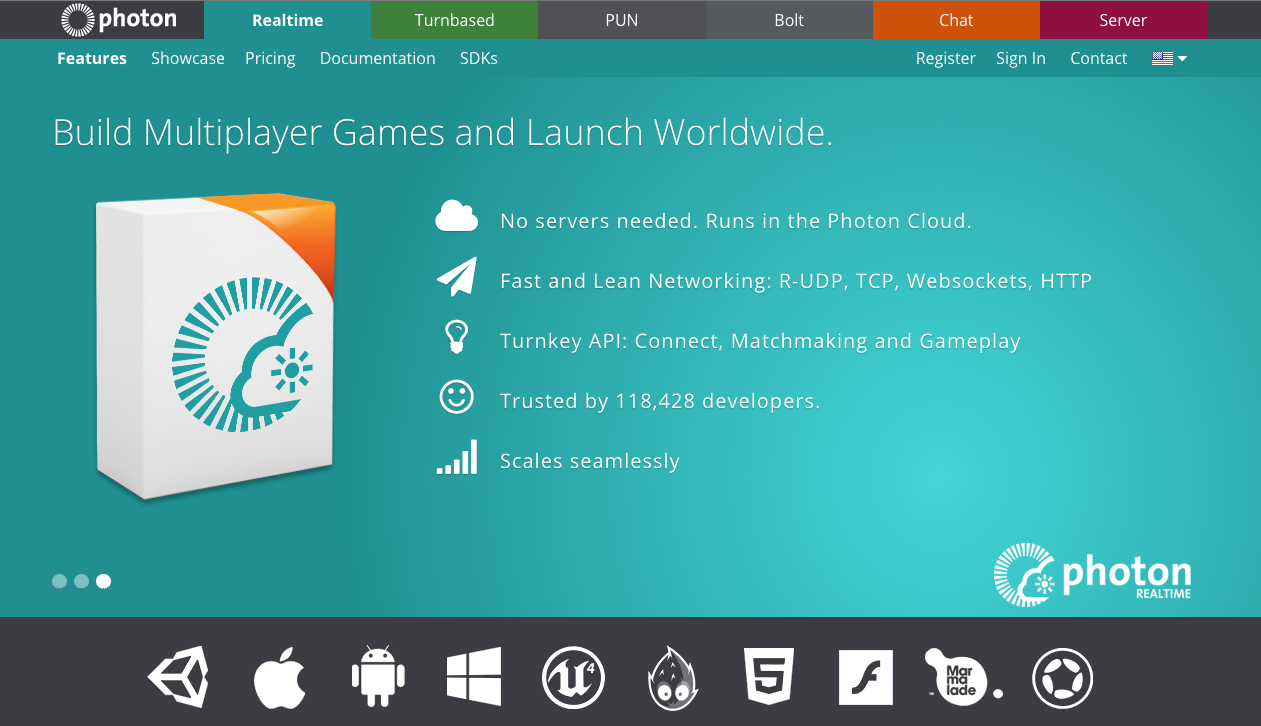Click text 'Turnkey API: Connect, Matchmaking and Gameplay'
The image size is (1261, 726).
click(760, 341)
